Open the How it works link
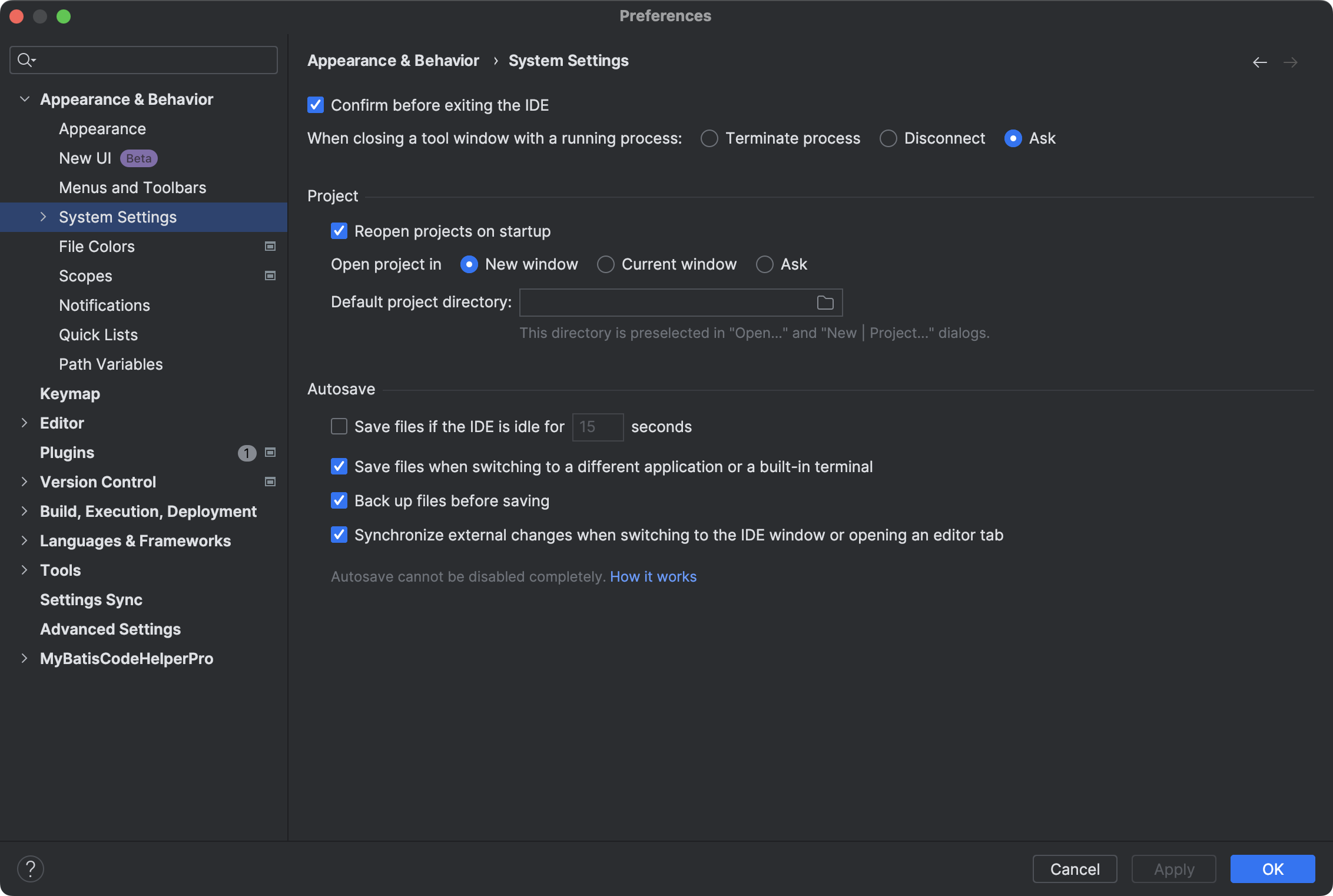Image resolution: width=1333 pixels, height=896 pixels. tap(653, 576)
